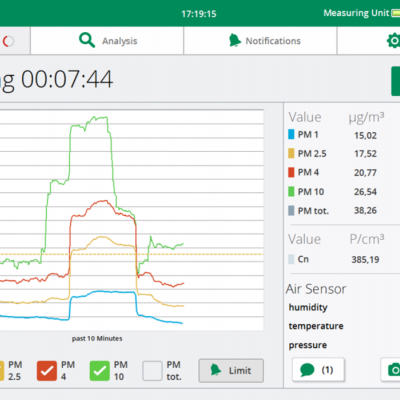Click the red loading spinner icon

(x=8, y=41)
